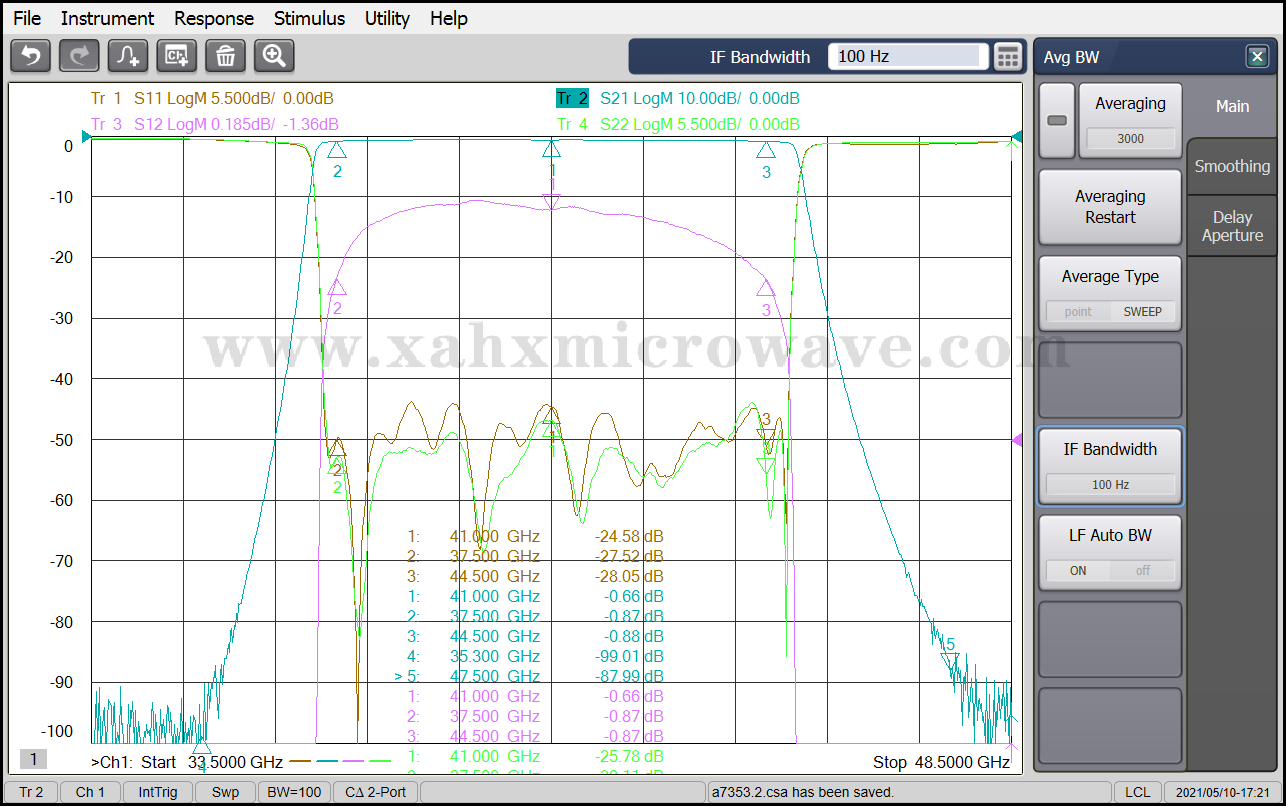
Task: Select Tr 4 S22 trace label
Action: 678,124
